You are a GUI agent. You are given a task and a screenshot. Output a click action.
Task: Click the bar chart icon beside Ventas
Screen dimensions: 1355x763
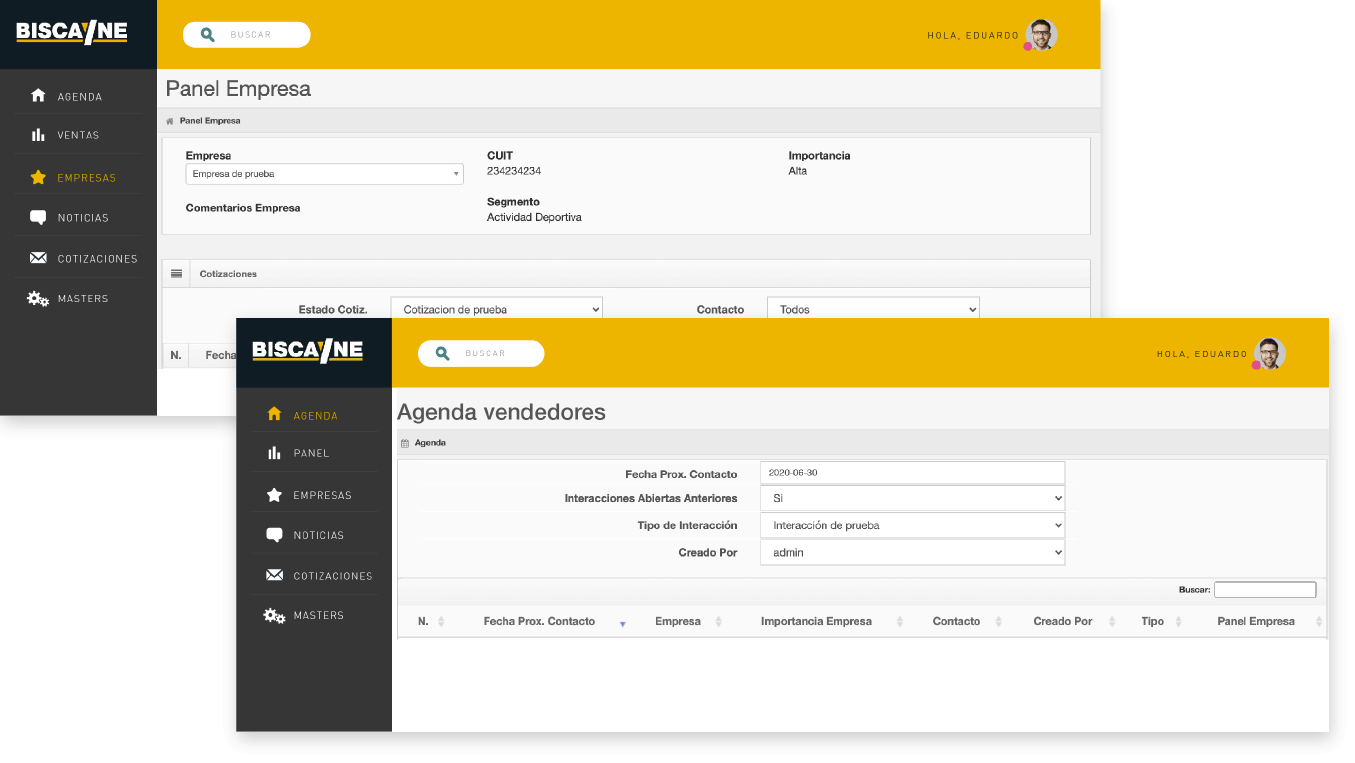coord(38,135)
